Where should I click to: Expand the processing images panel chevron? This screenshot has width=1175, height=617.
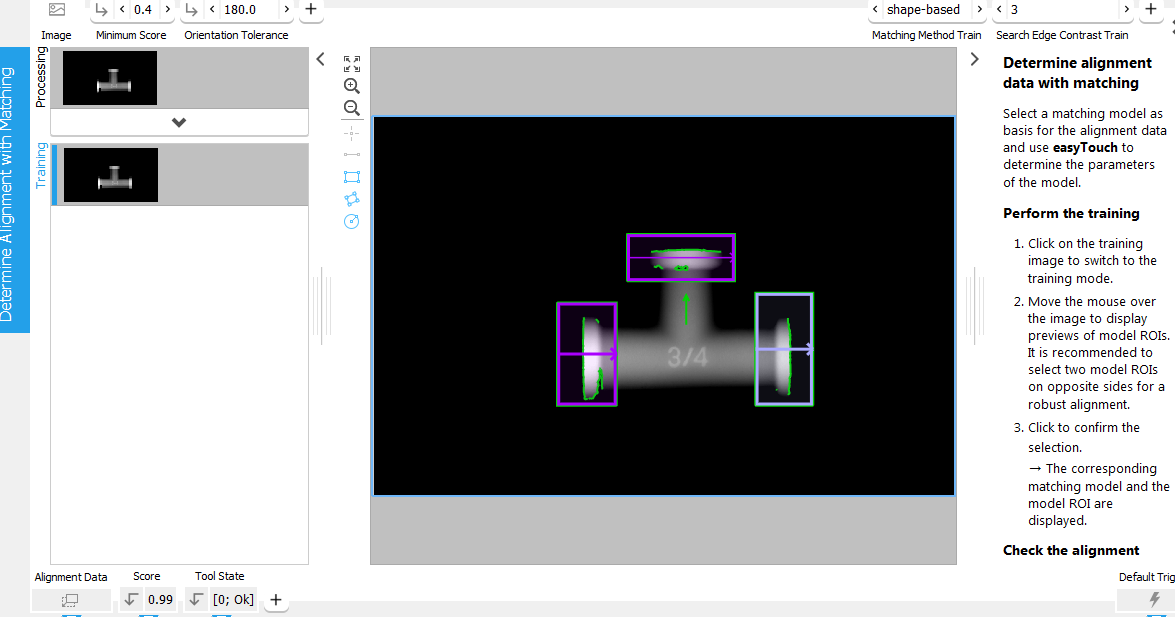tap(179, 122)
